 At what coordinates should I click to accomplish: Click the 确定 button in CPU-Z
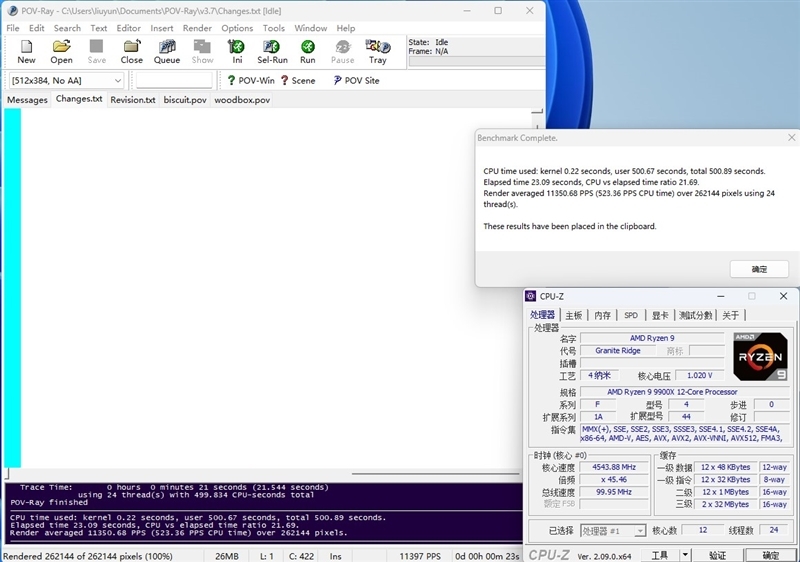click(770, 555)
